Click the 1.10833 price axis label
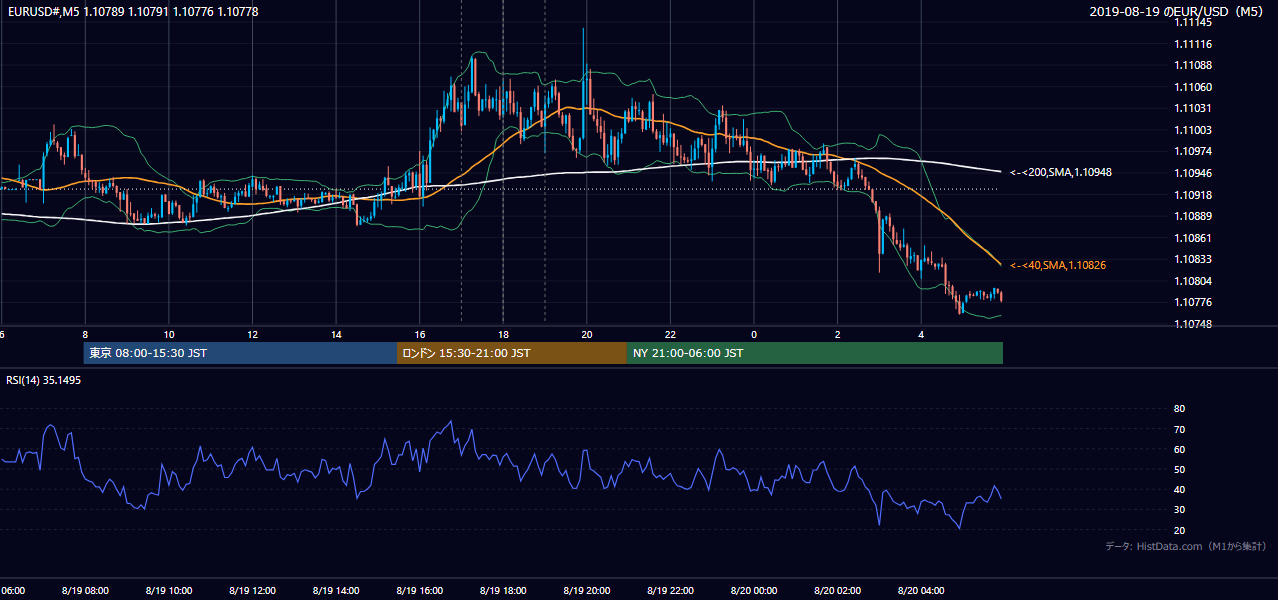Image resolution: width=1278 pixels, height=600 pixels. pos(1193,259)
